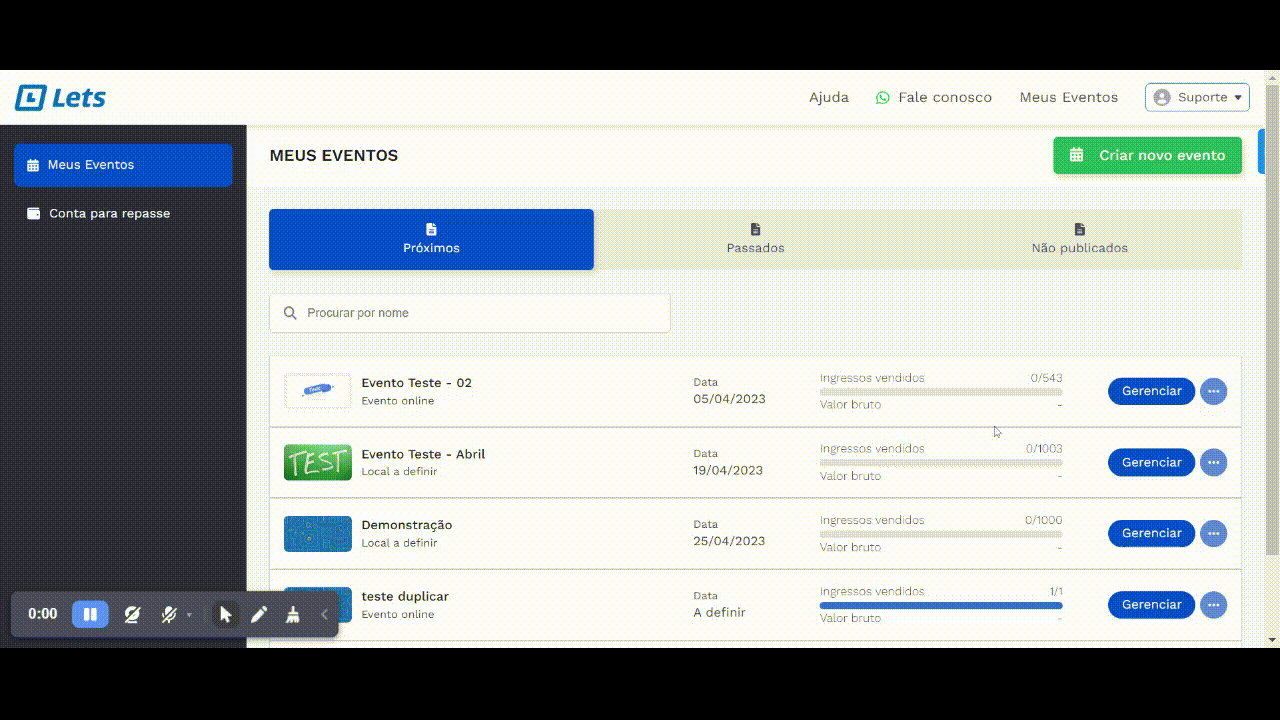1280x720 pixels.
Task: Select the pen drawing tool
Action: 259,614
